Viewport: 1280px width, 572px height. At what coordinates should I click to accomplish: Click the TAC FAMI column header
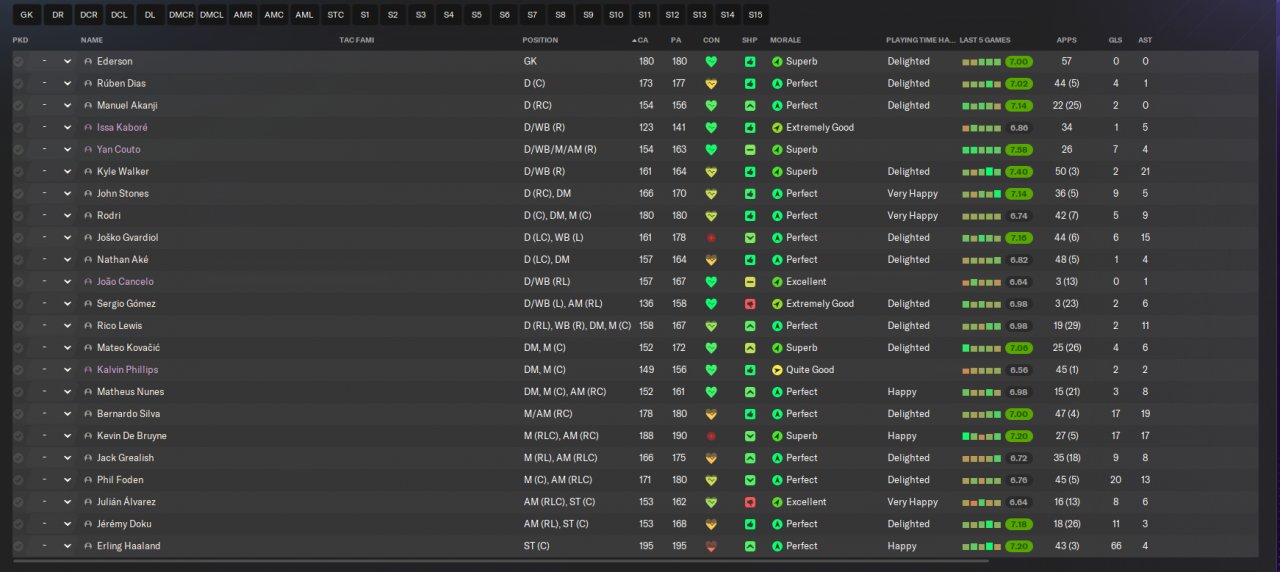click(x=357, y=40)
